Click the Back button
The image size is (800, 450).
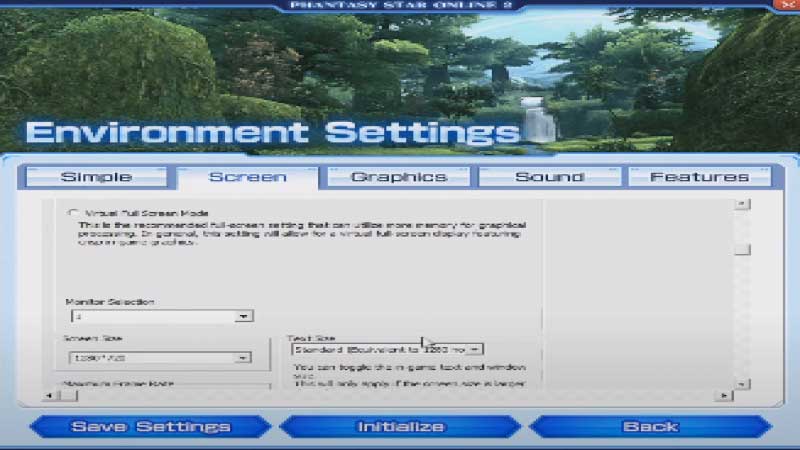click(x=651, y=427)
